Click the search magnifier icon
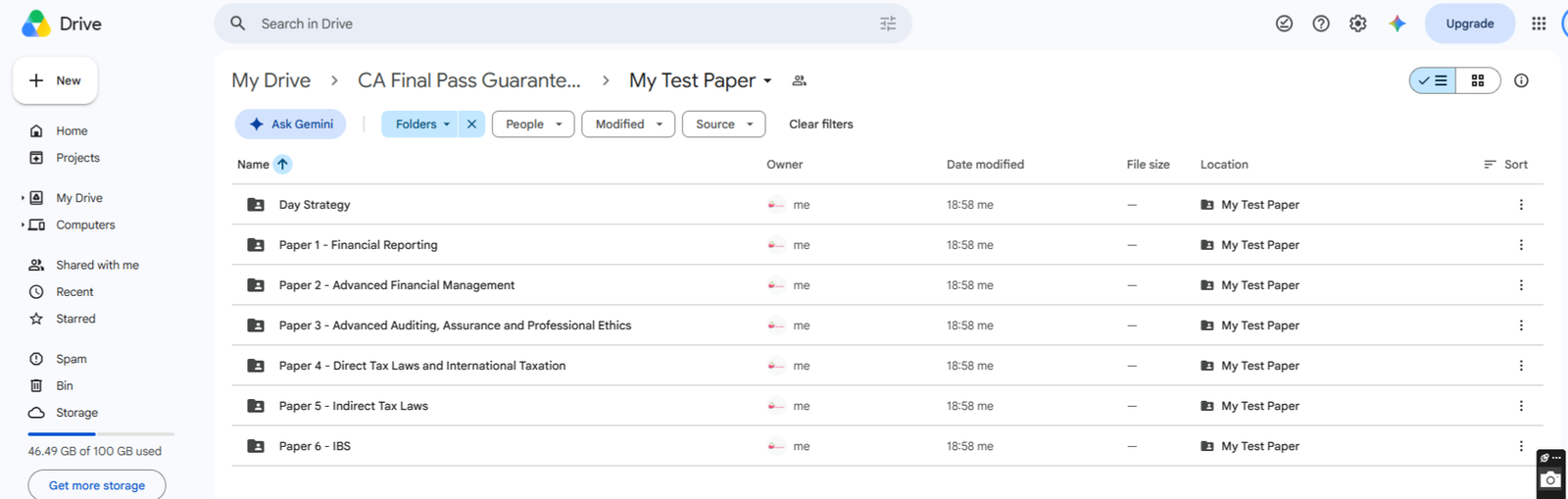 [x=238, y=24]
